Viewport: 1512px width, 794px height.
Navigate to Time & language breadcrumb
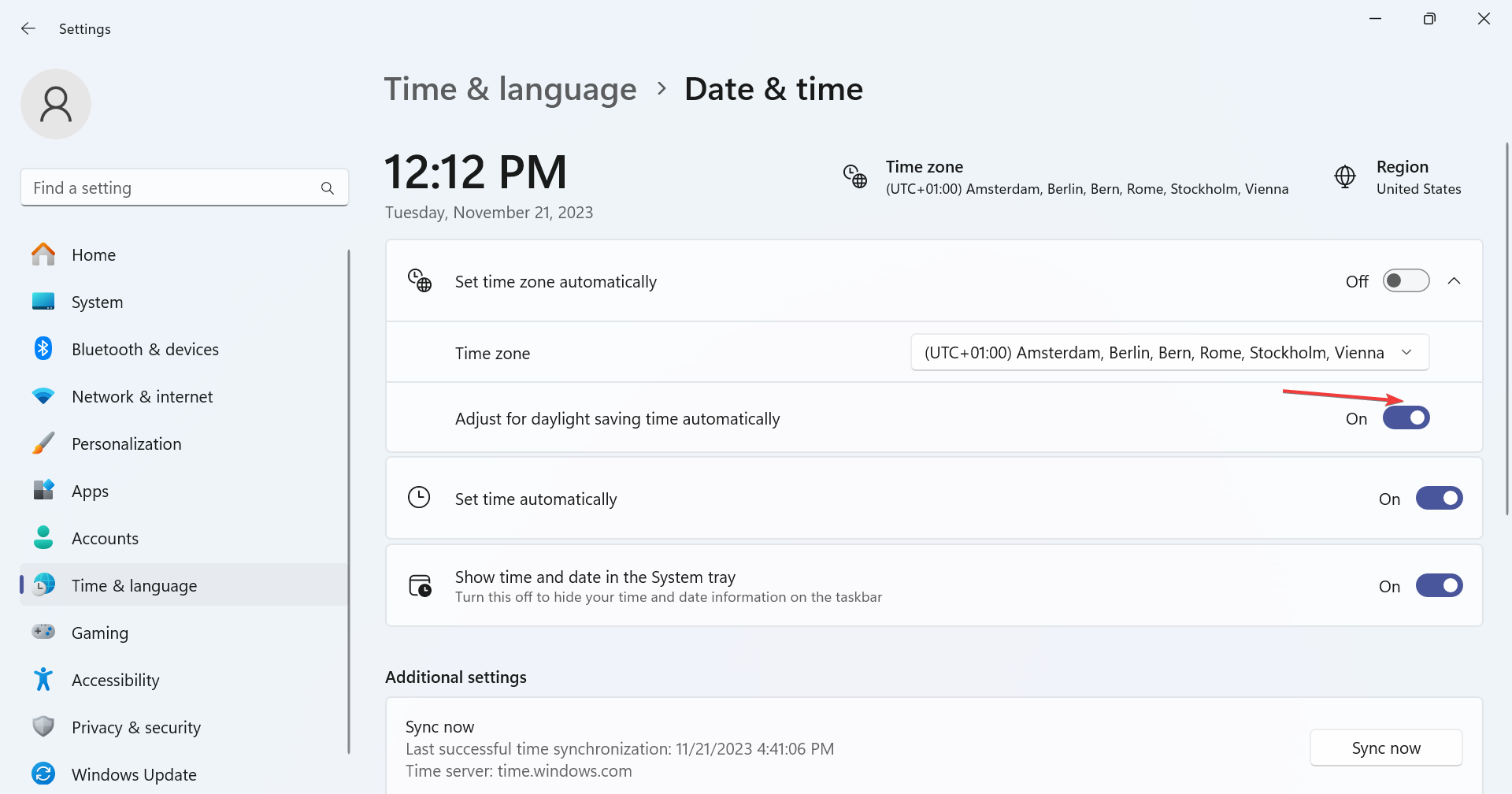[x=510, y=89]
